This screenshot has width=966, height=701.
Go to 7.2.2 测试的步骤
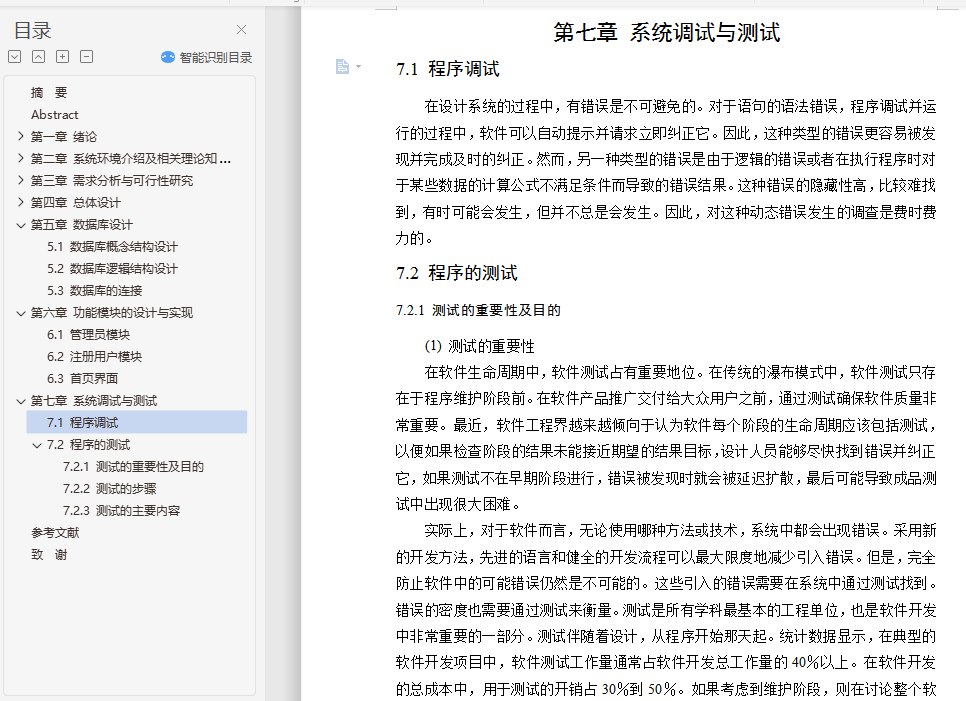coord(110,488)
